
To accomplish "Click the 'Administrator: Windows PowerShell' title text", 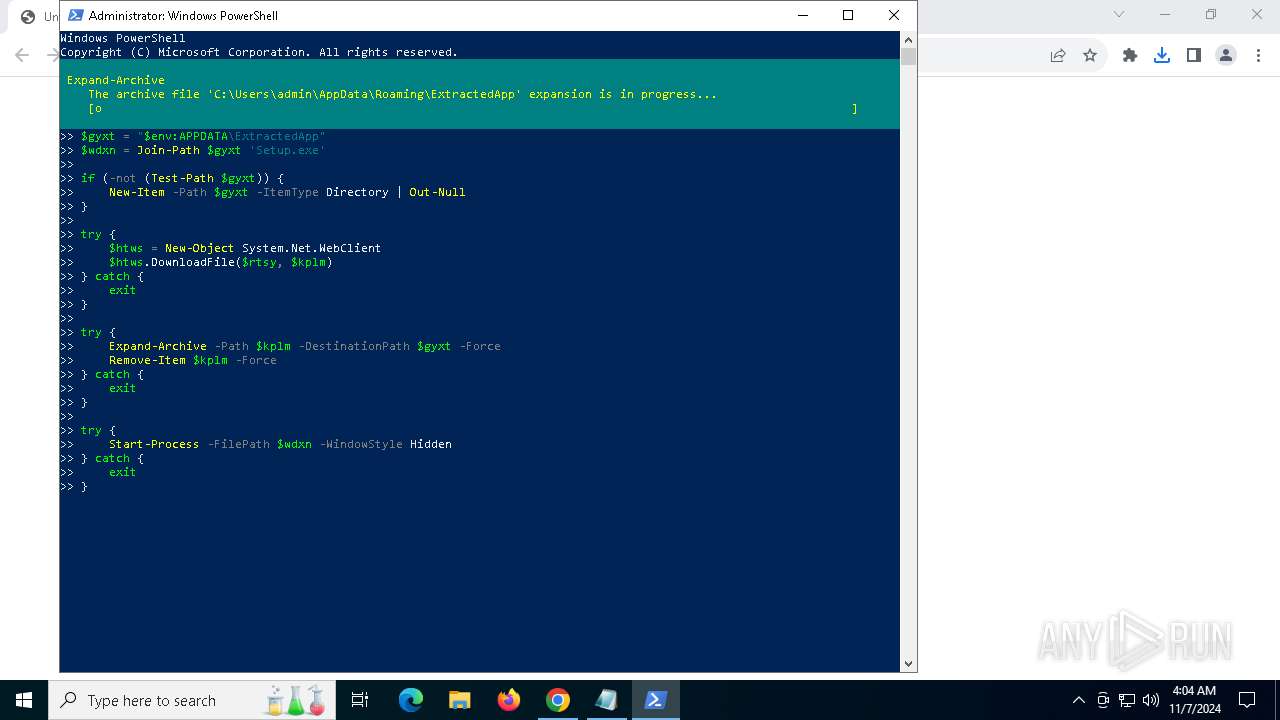I will tap(183, 15).
